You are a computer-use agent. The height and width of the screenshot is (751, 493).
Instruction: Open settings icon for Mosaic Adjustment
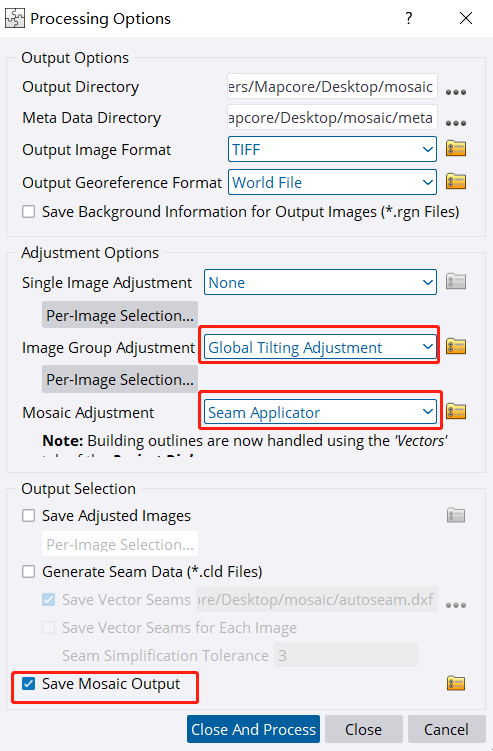tap(456, 411)
